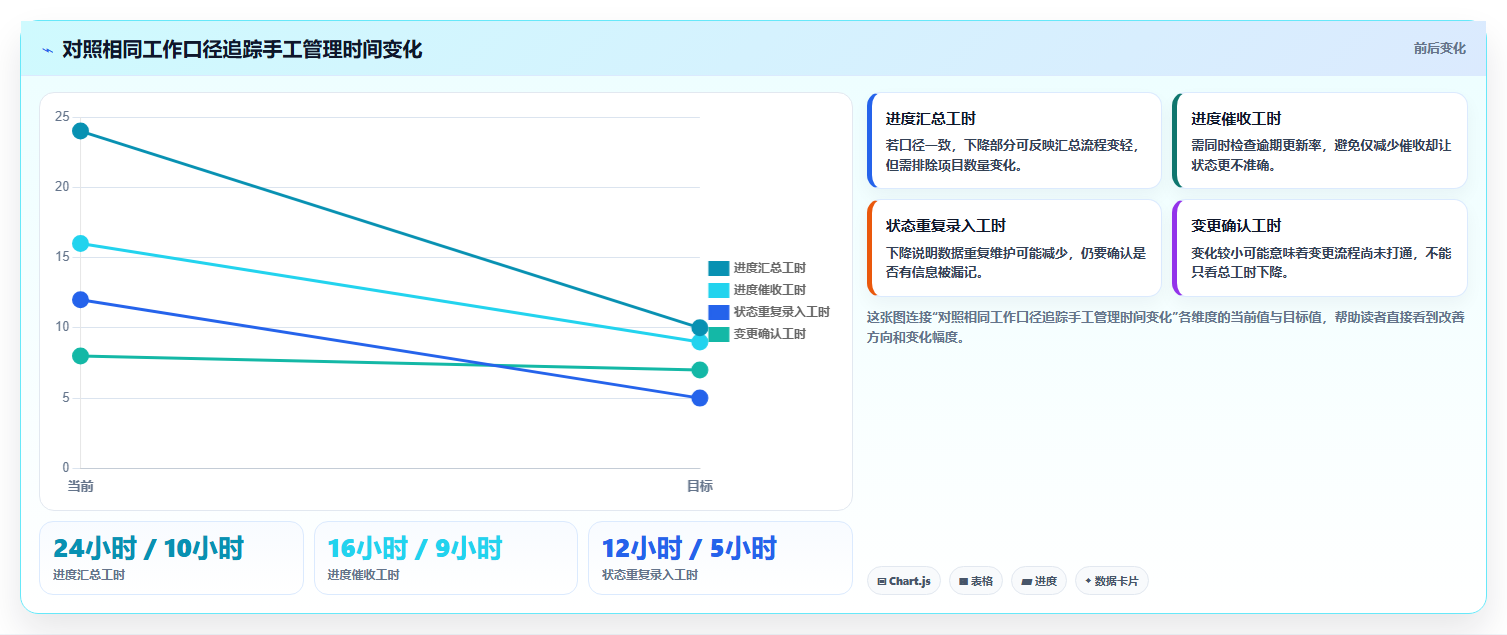Click the Chart.js tag

pos(904,581)
